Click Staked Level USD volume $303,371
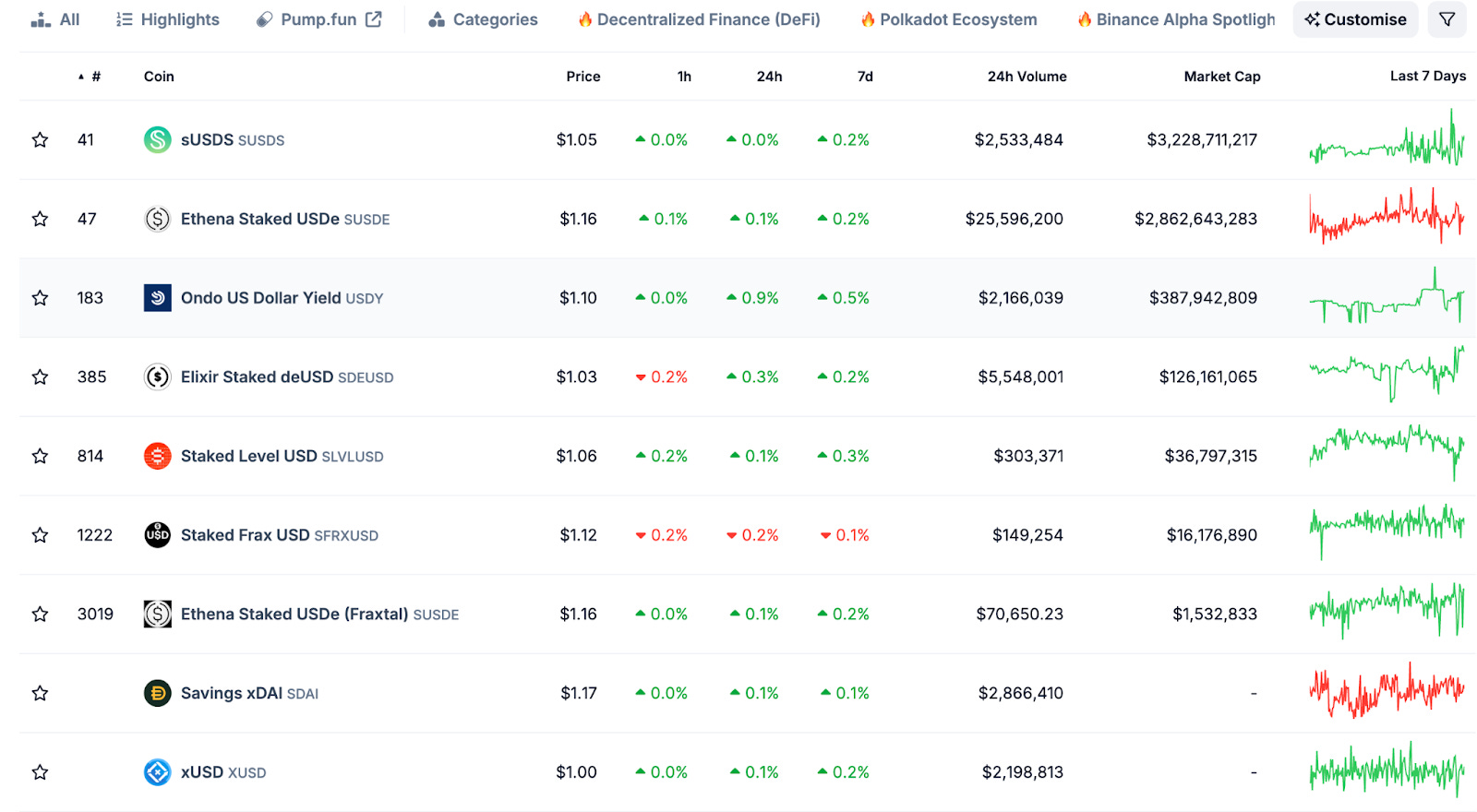The image size is (1477, 812). 1028,456
